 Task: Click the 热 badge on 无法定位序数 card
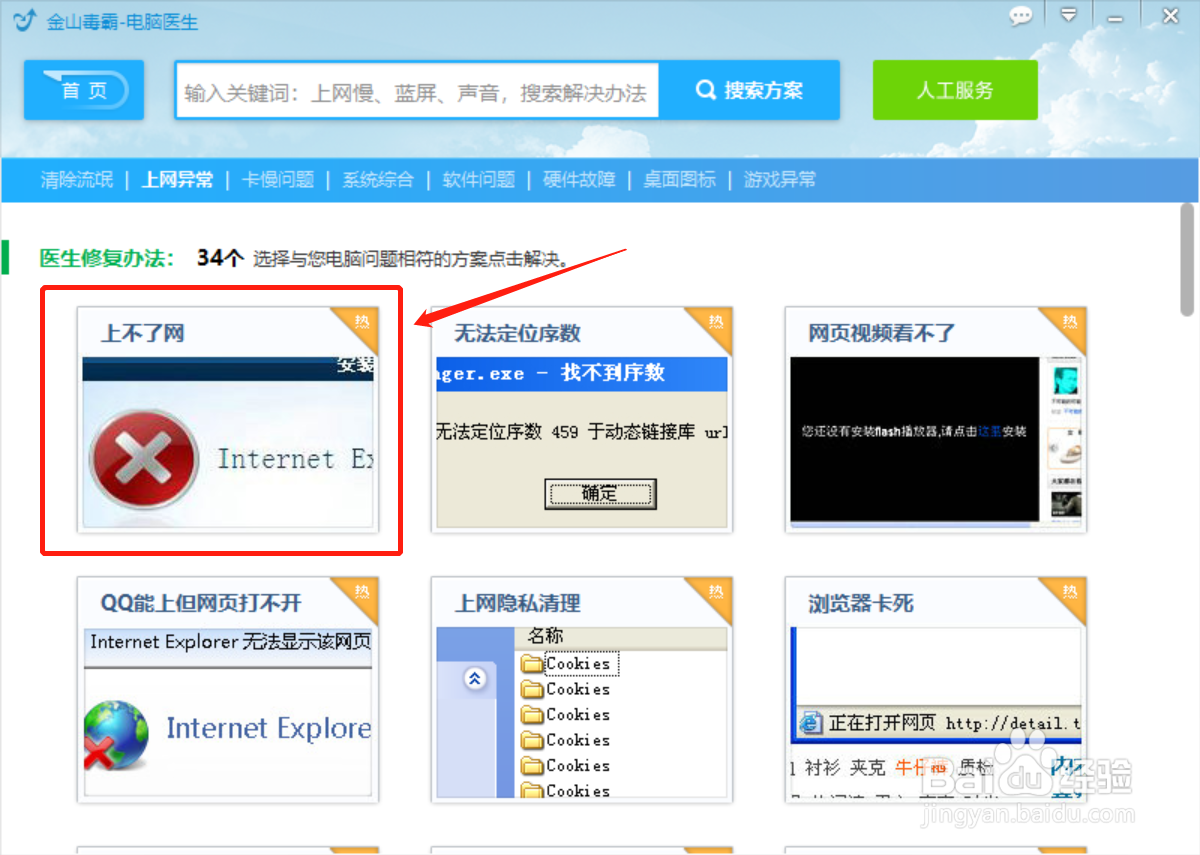[715, 324]
